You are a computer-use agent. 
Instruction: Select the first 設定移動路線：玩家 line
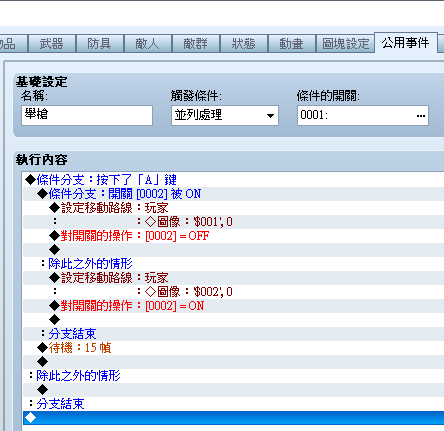click(x=233, y=208)
